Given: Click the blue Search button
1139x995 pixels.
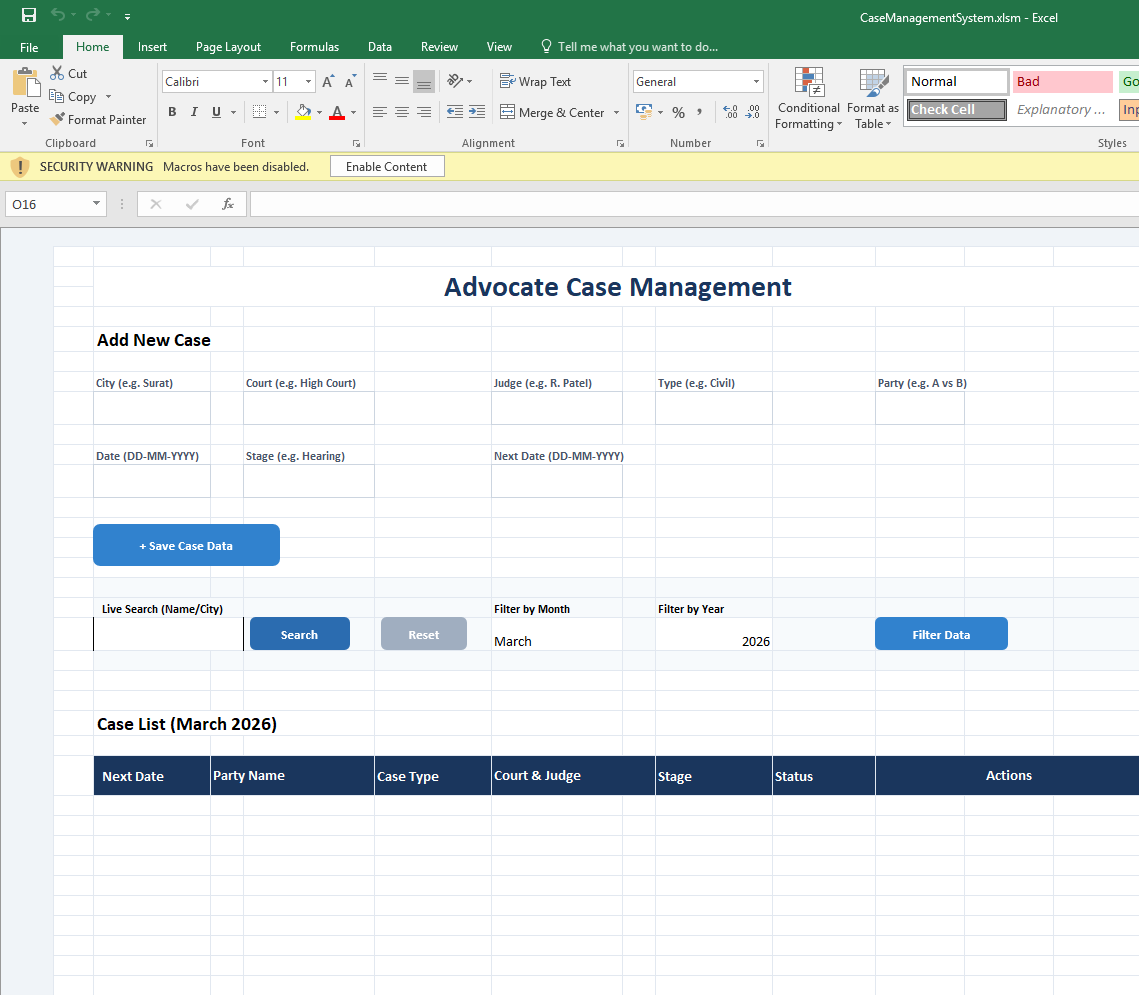Looking at the screenshot, I should point(299,634).
